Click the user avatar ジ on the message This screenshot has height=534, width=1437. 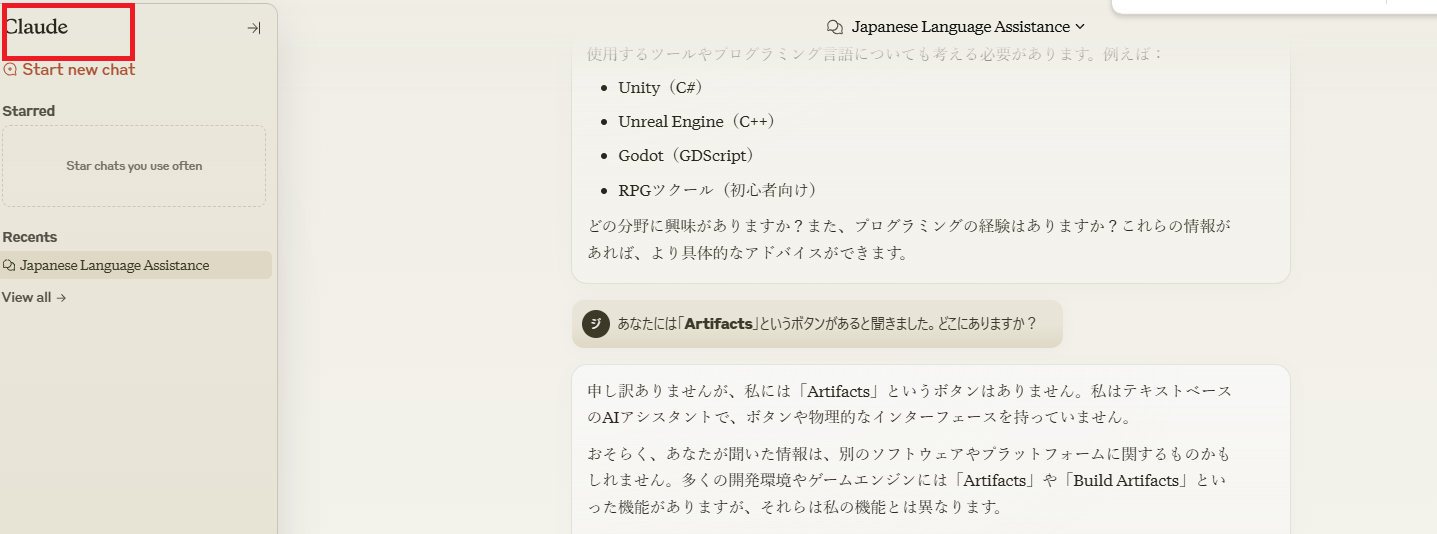596,323
